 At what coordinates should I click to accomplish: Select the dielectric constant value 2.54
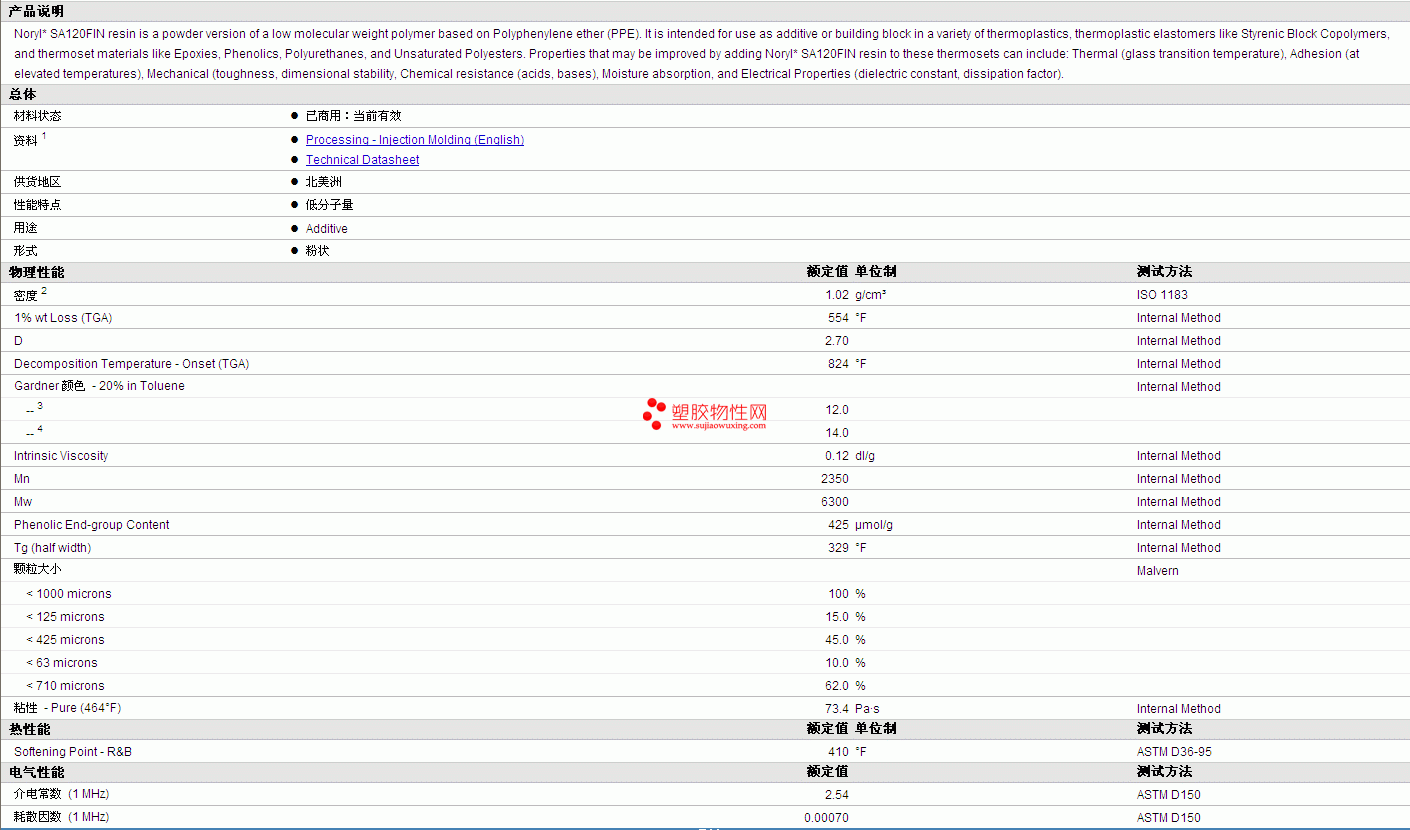tap(837, 795)
